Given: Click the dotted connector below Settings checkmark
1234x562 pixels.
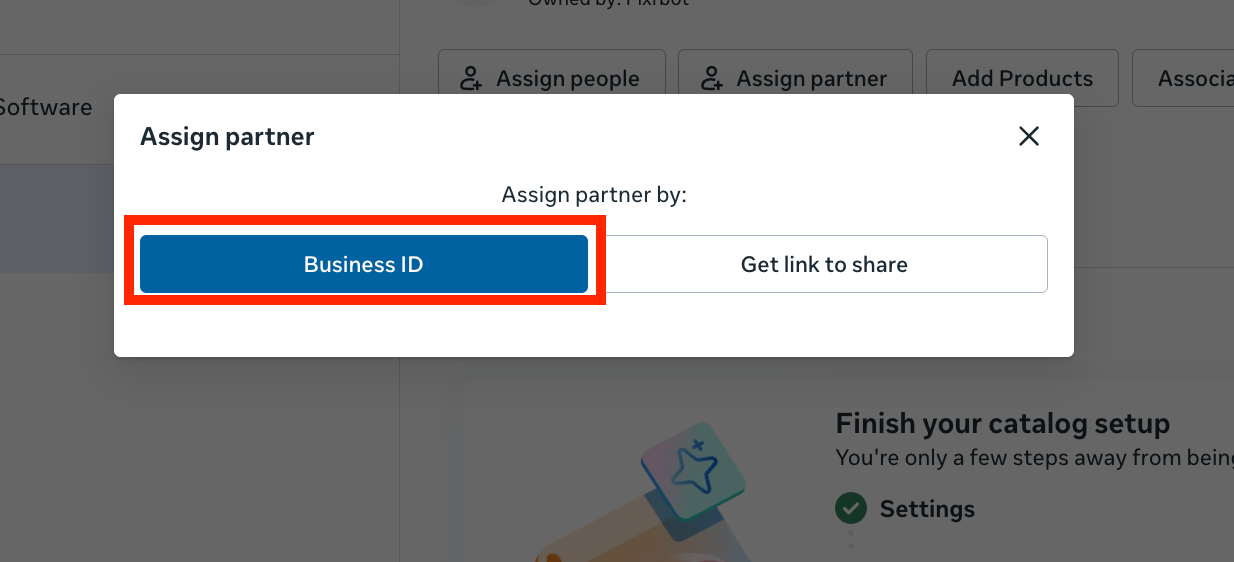Looking at the screenshot, I should pos(851,538).
